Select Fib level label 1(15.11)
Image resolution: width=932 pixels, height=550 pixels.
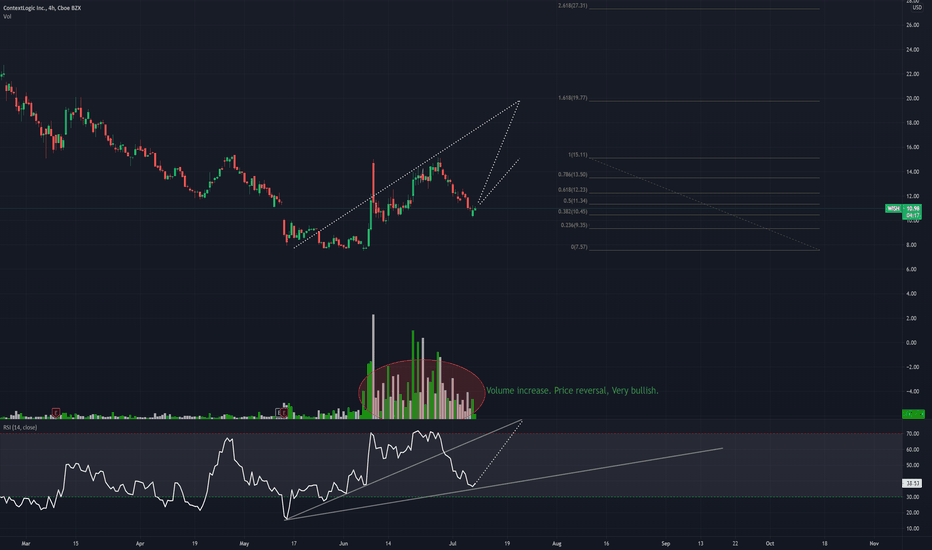tap(578, 155)
